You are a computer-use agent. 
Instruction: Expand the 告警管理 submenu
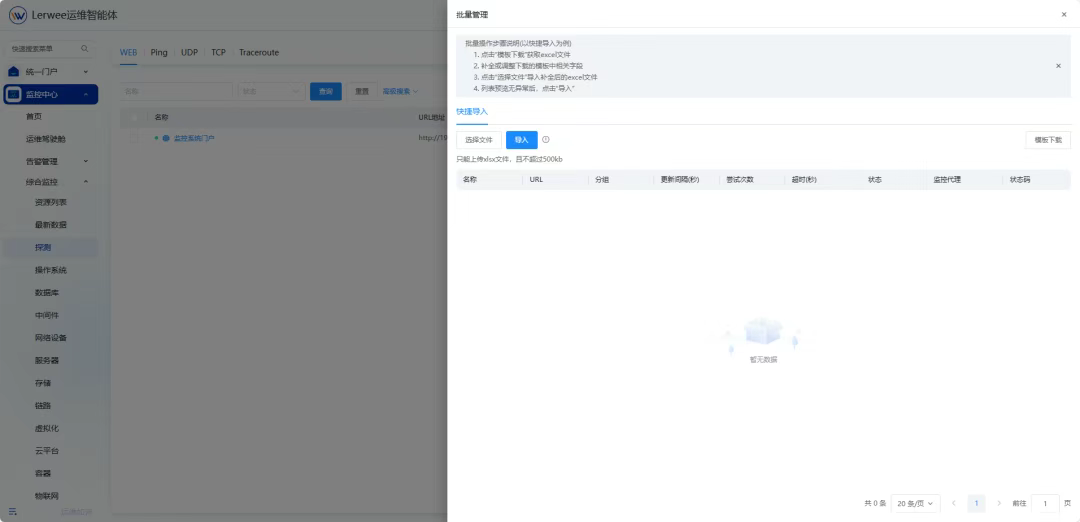[86, 161]
